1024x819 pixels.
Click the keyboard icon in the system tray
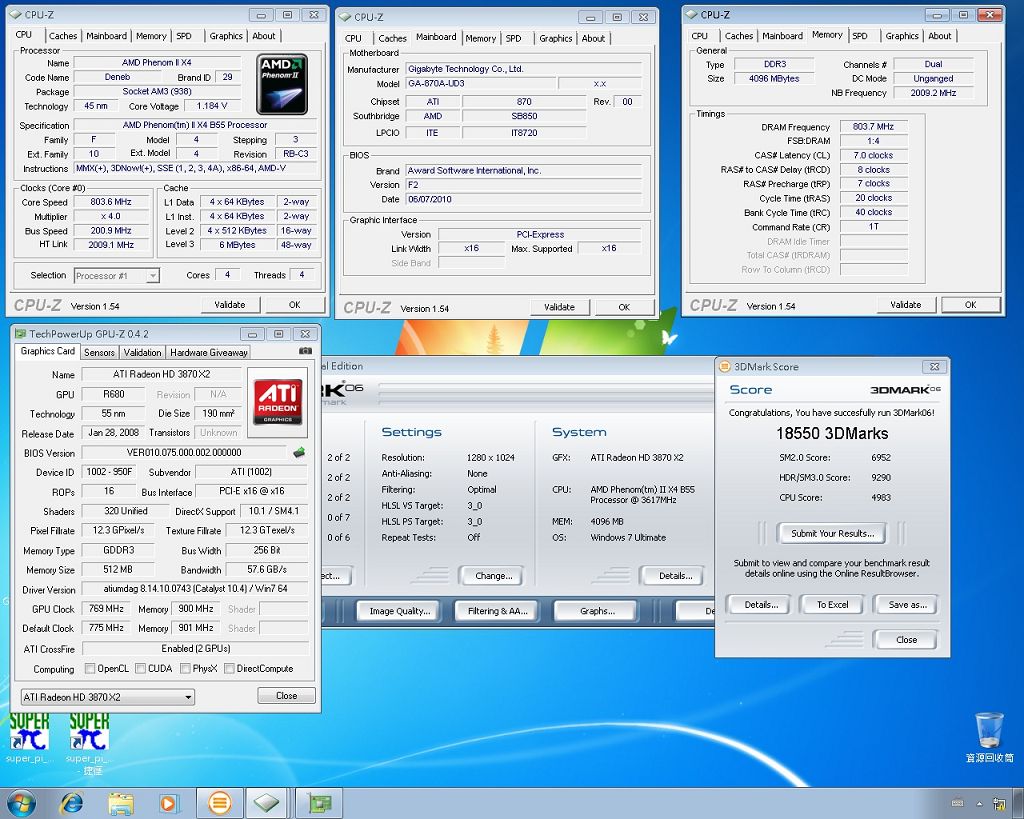[958, 803]
